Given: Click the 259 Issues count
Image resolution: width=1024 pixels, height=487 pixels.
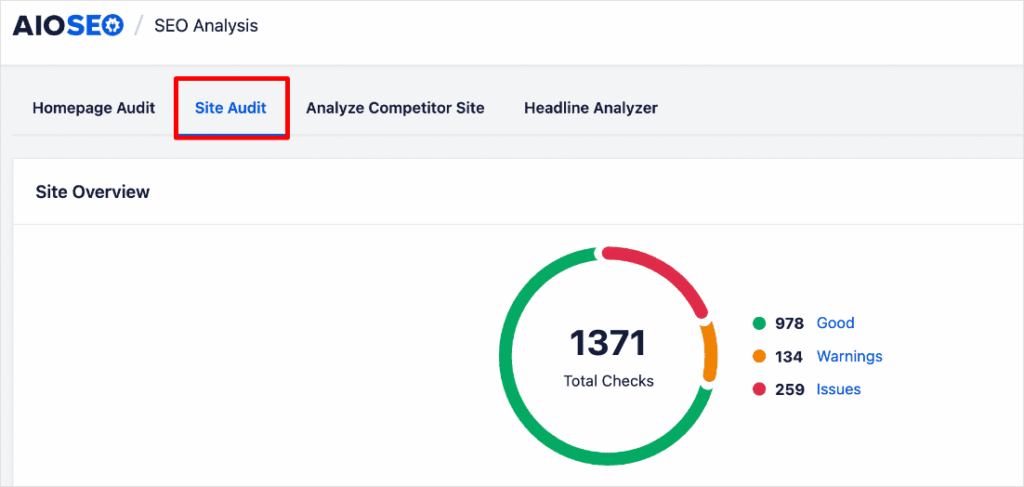Looking at the screenshot, I should [790, 390].
